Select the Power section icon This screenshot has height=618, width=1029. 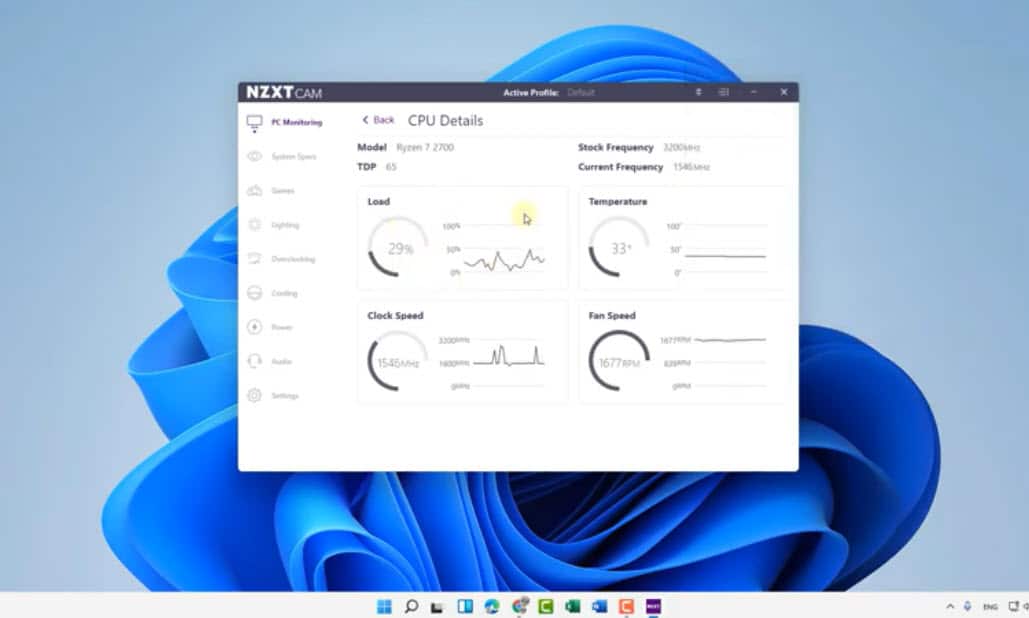click(254, 327)
